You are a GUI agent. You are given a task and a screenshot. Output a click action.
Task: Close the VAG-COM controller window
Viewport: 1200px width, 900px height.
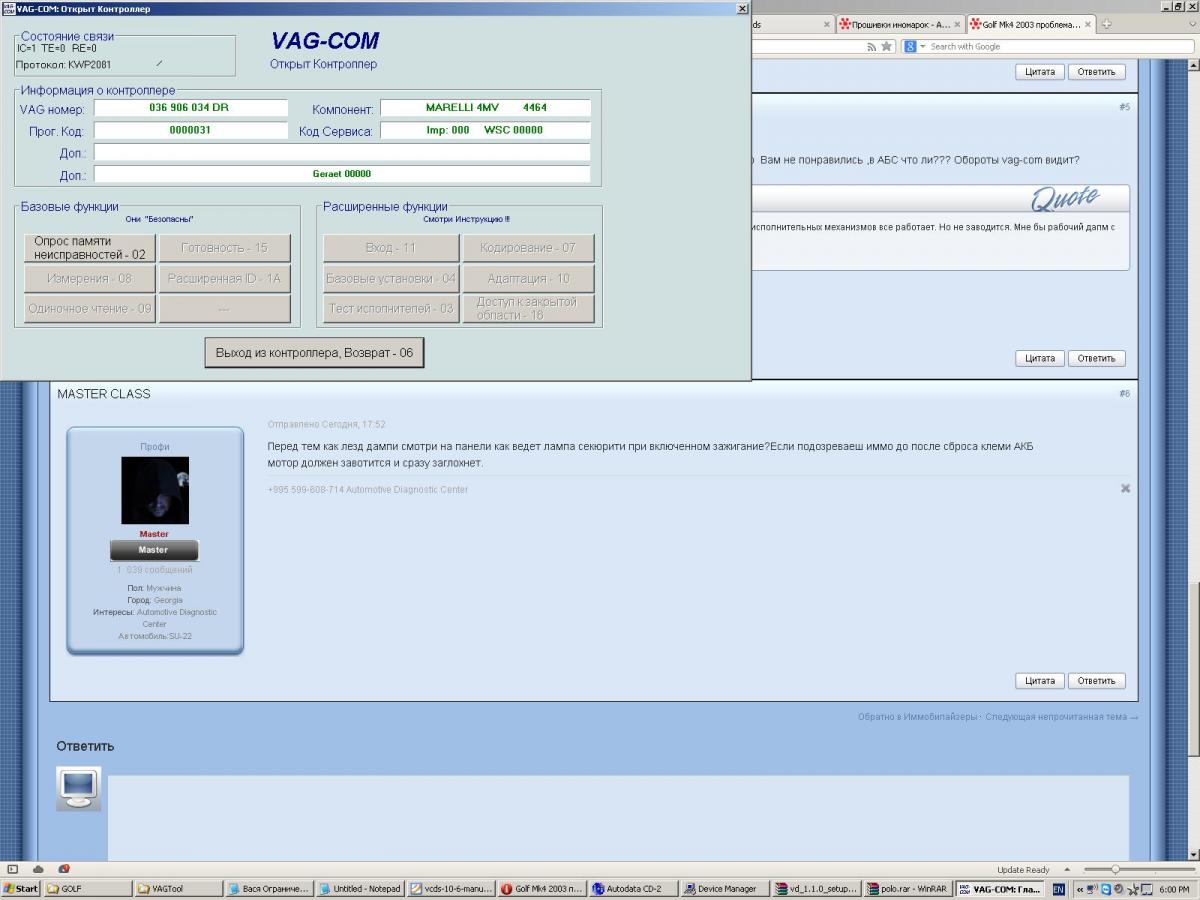pyautogui.click(x=742, y=8)
